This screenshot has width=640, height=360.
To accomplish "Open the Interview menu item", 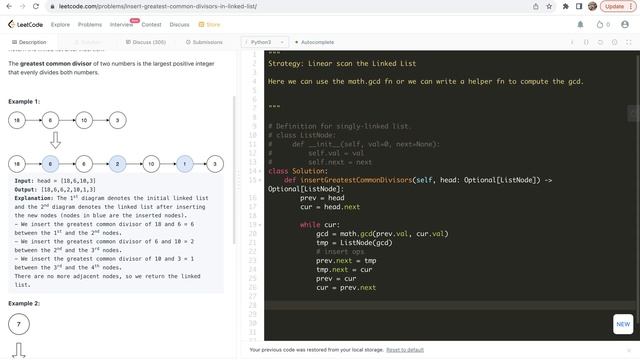I will (121, 24).
